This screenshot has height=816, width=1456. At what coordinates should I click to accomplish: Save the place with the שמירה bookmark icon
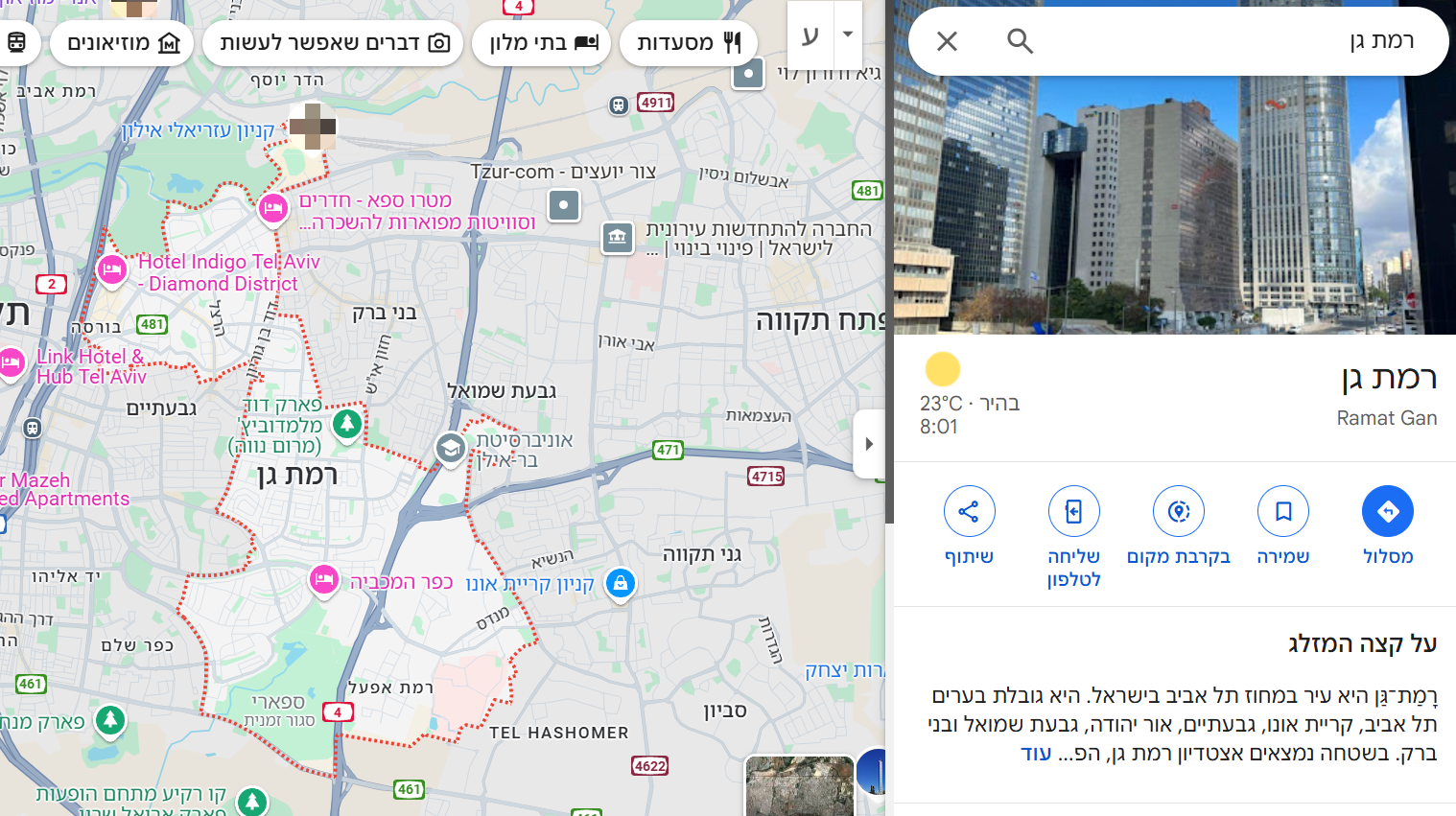click(1283, 511)
